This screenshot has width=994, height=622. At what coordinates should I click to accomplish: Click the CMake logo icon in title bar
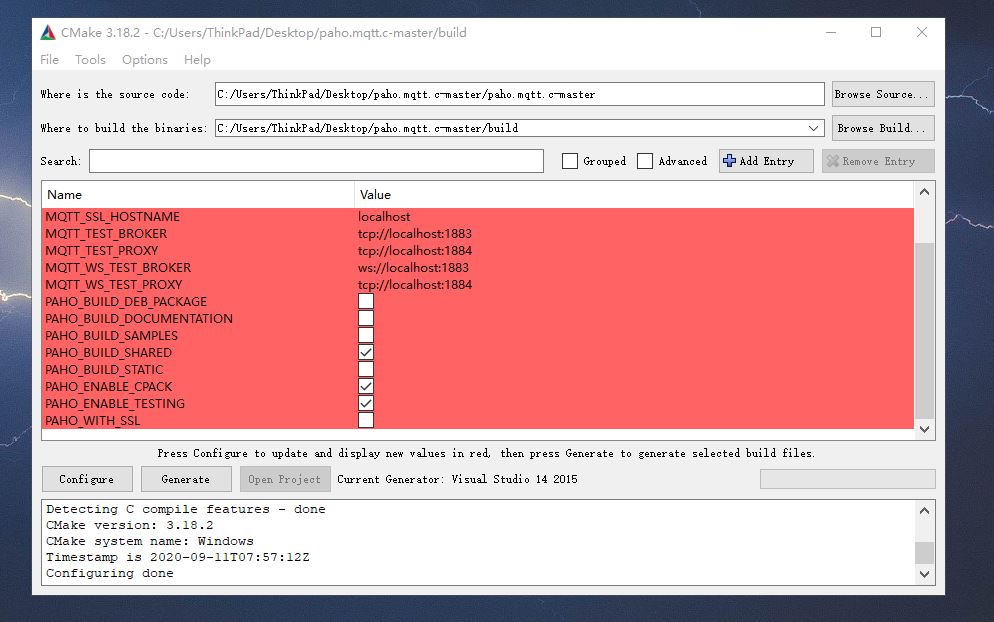coord(48,32)
